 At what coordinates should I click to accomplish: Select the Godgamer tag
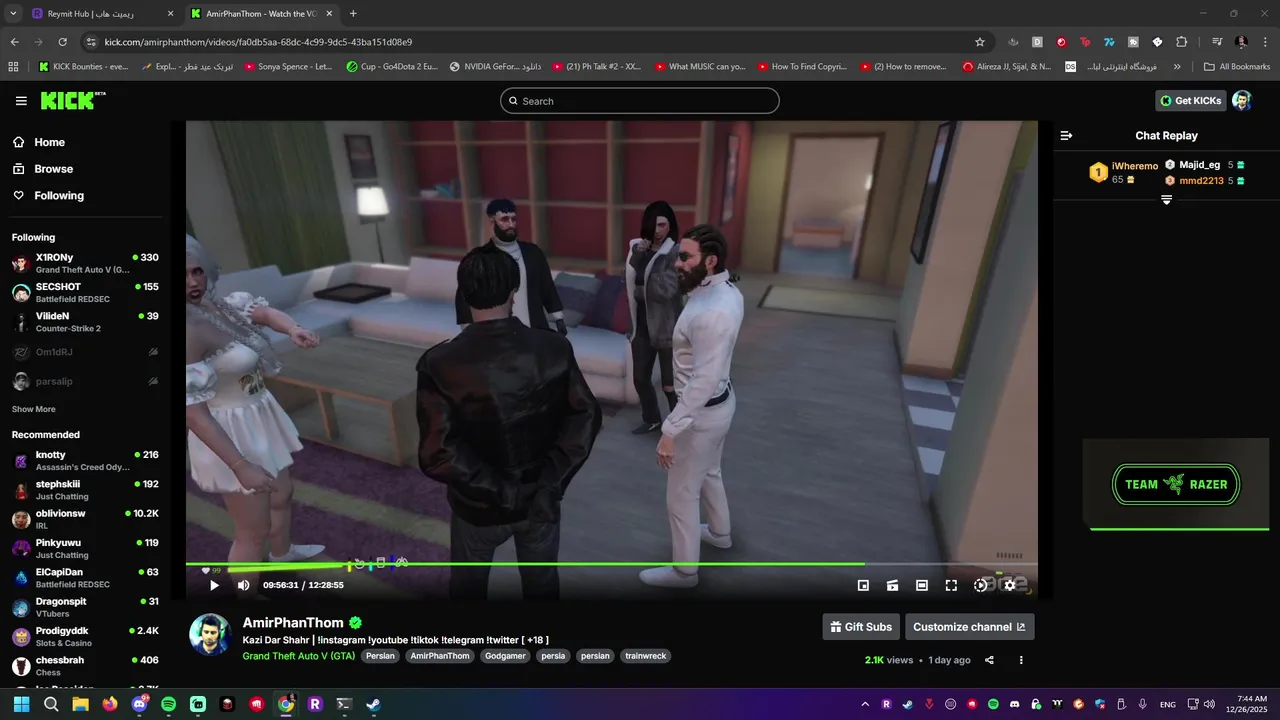[x=504, y=656]
